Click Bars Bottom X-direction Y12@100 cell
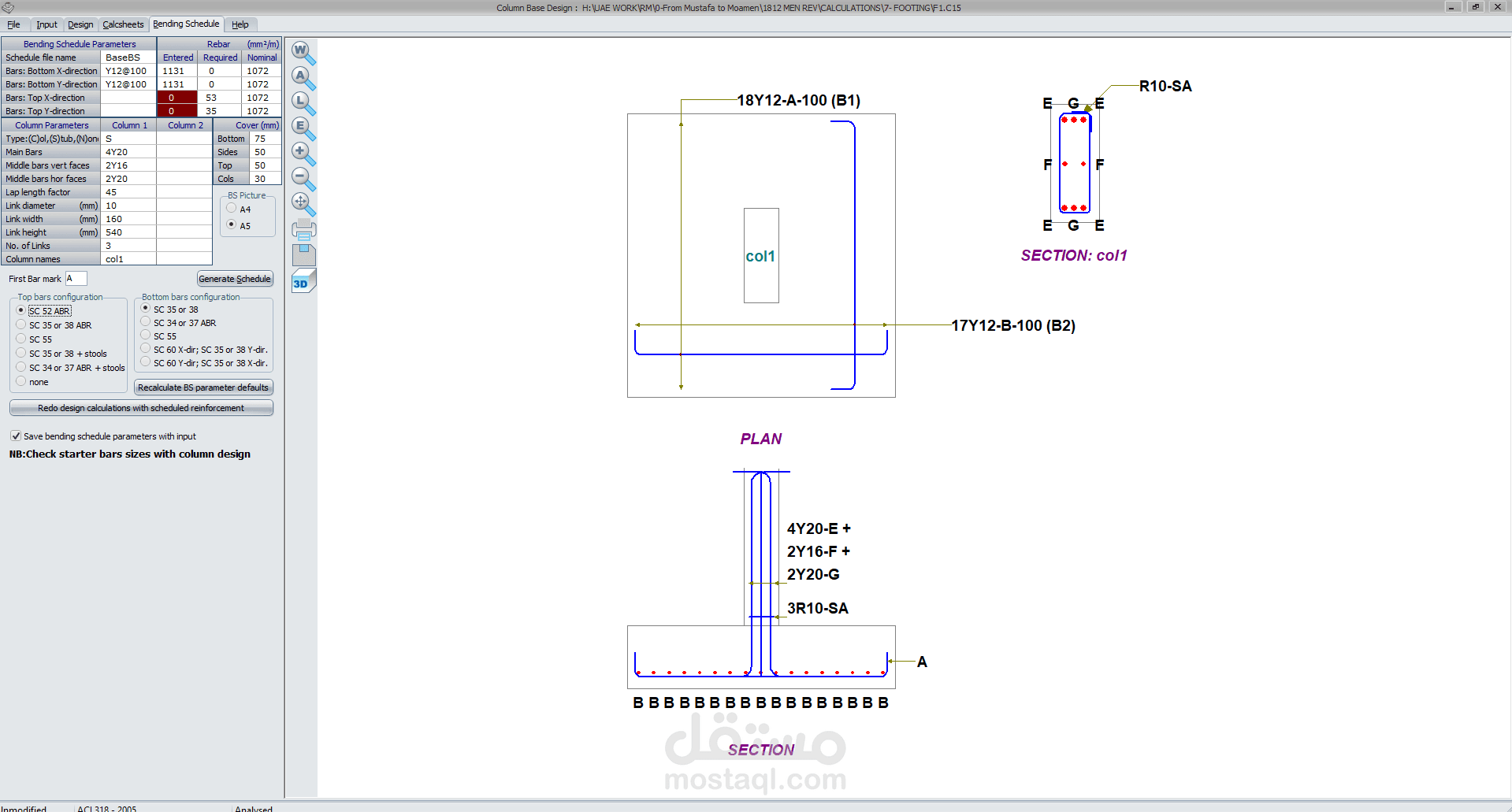Screen dimensions: 1512x812 coord(128,71)
